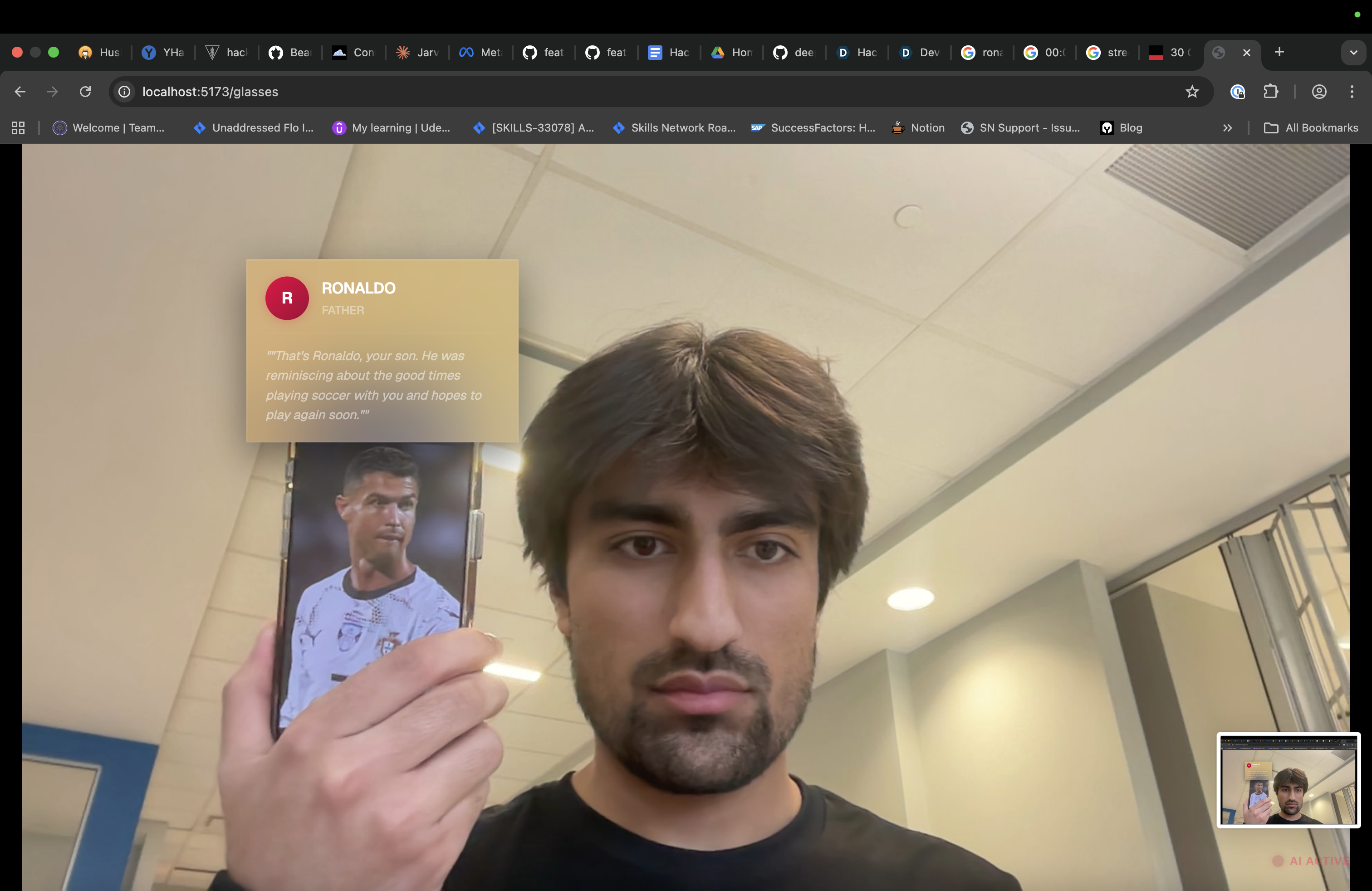Viewport: 1372px width, 891px height.
Task: Expand the tab search dropdown arrow
Action: (1353, 53)
